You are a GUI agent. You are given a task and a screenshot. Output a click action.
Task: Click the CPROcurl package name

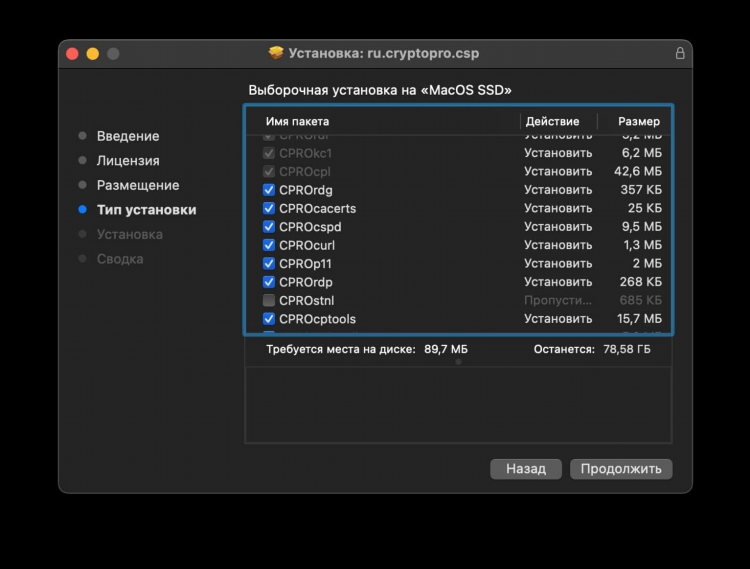coord(307,245)
